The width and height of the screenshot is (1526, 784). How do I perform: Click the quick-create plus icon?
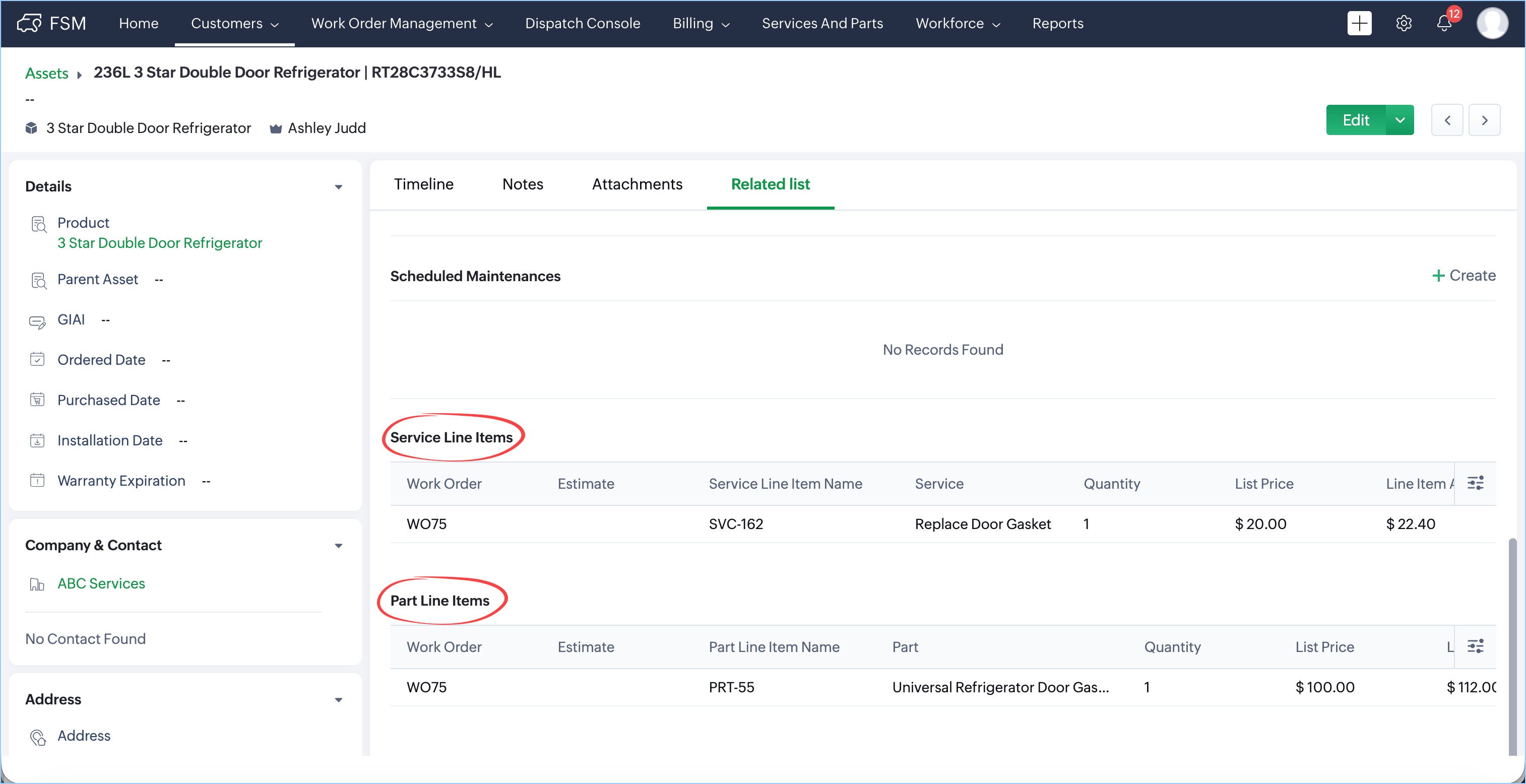1359,24
